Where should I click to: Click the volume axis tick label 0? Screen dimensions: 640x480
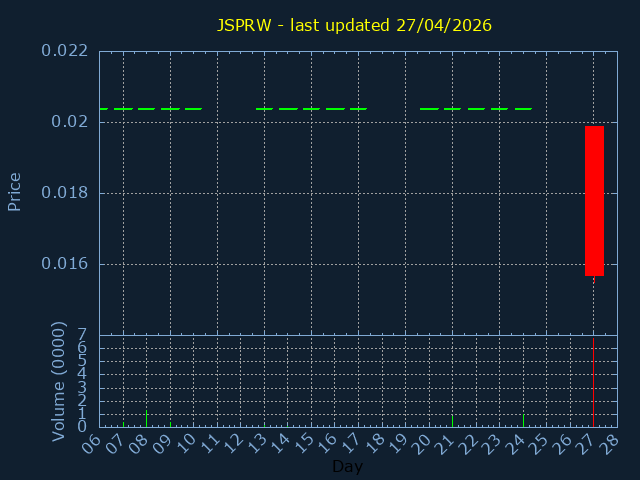coord(83,427)
